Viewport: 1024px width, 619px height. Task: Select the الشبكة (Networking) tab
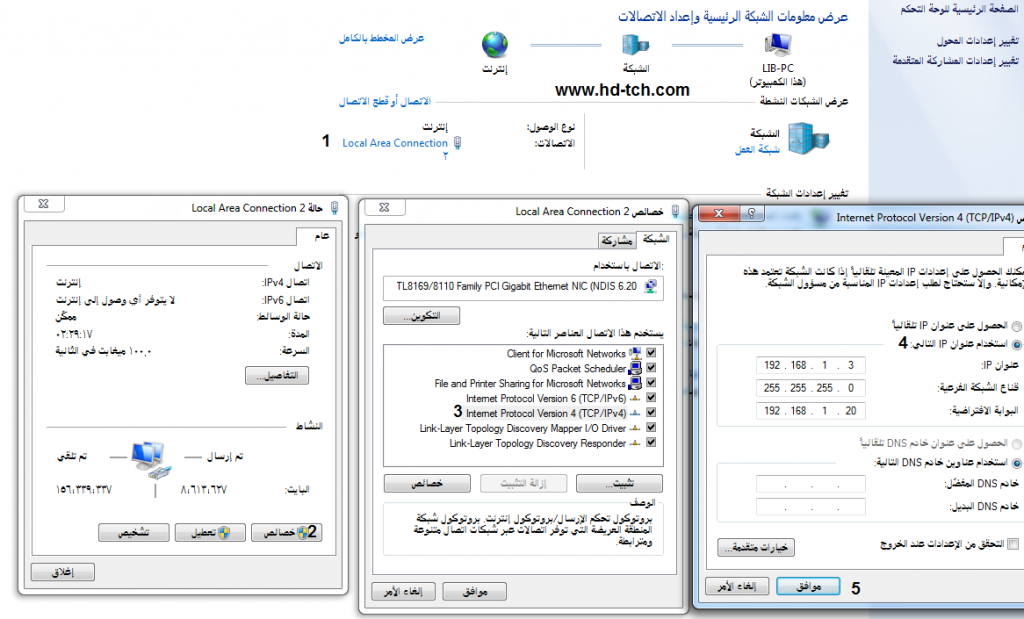pos(657,239)
